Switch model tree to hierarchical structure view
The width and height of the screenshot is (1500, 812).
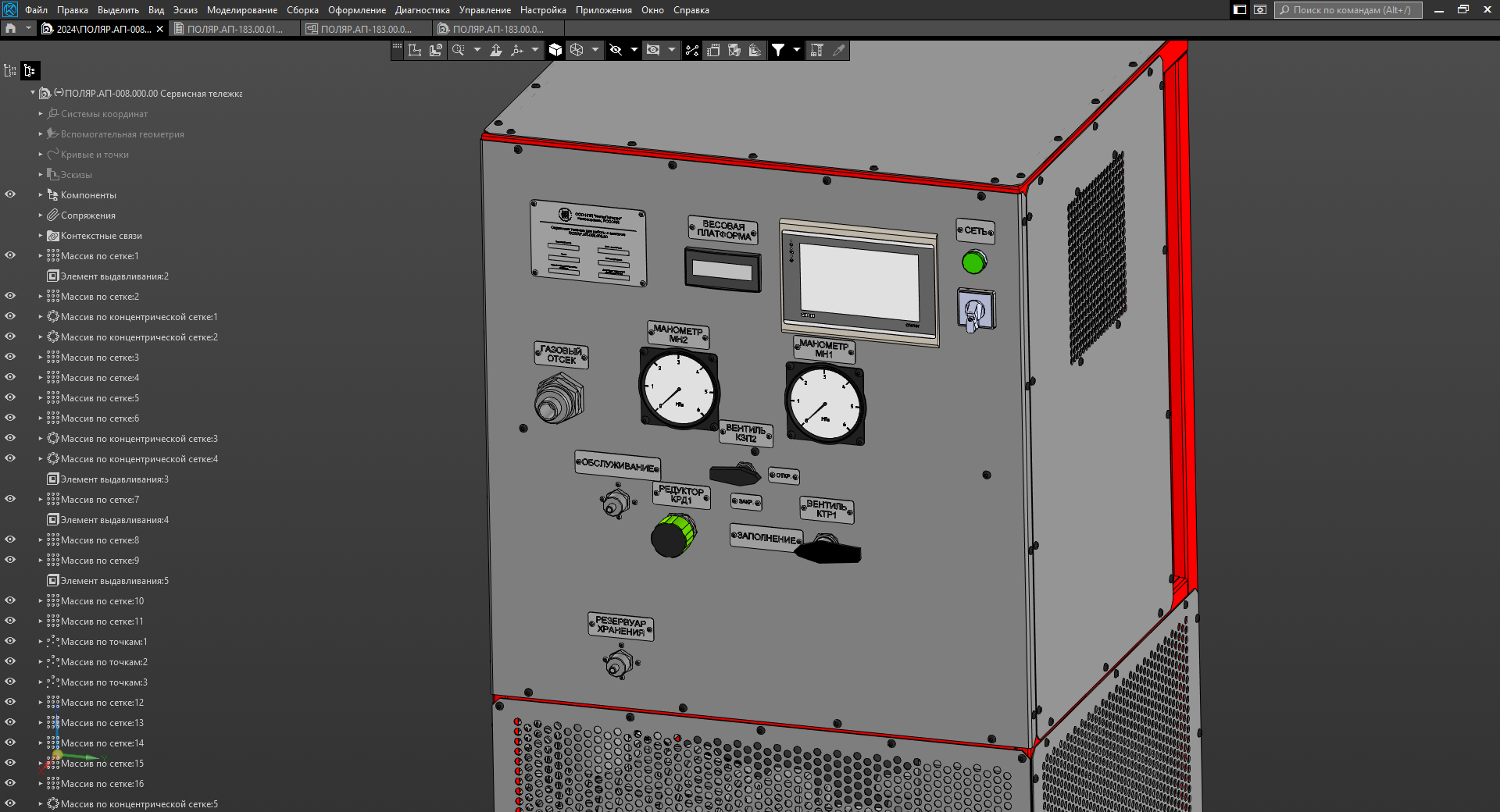[x=30, y=70]
